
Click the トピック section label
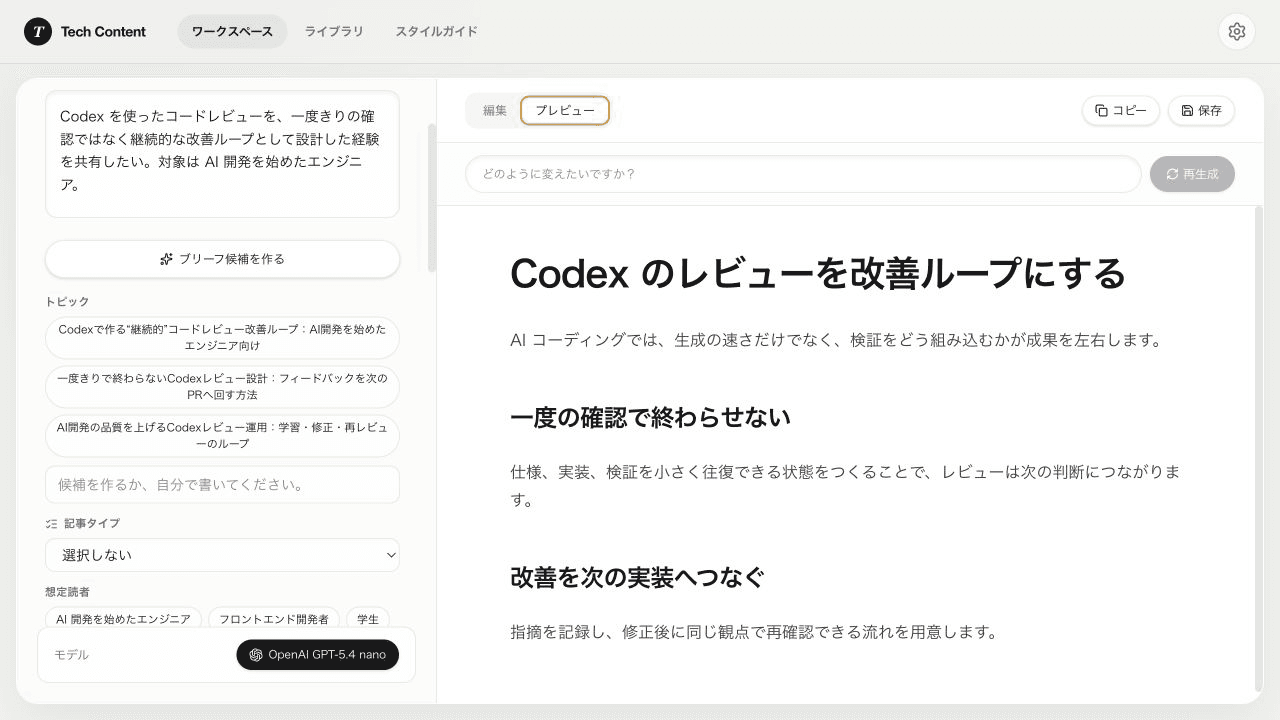coord(67,302)
